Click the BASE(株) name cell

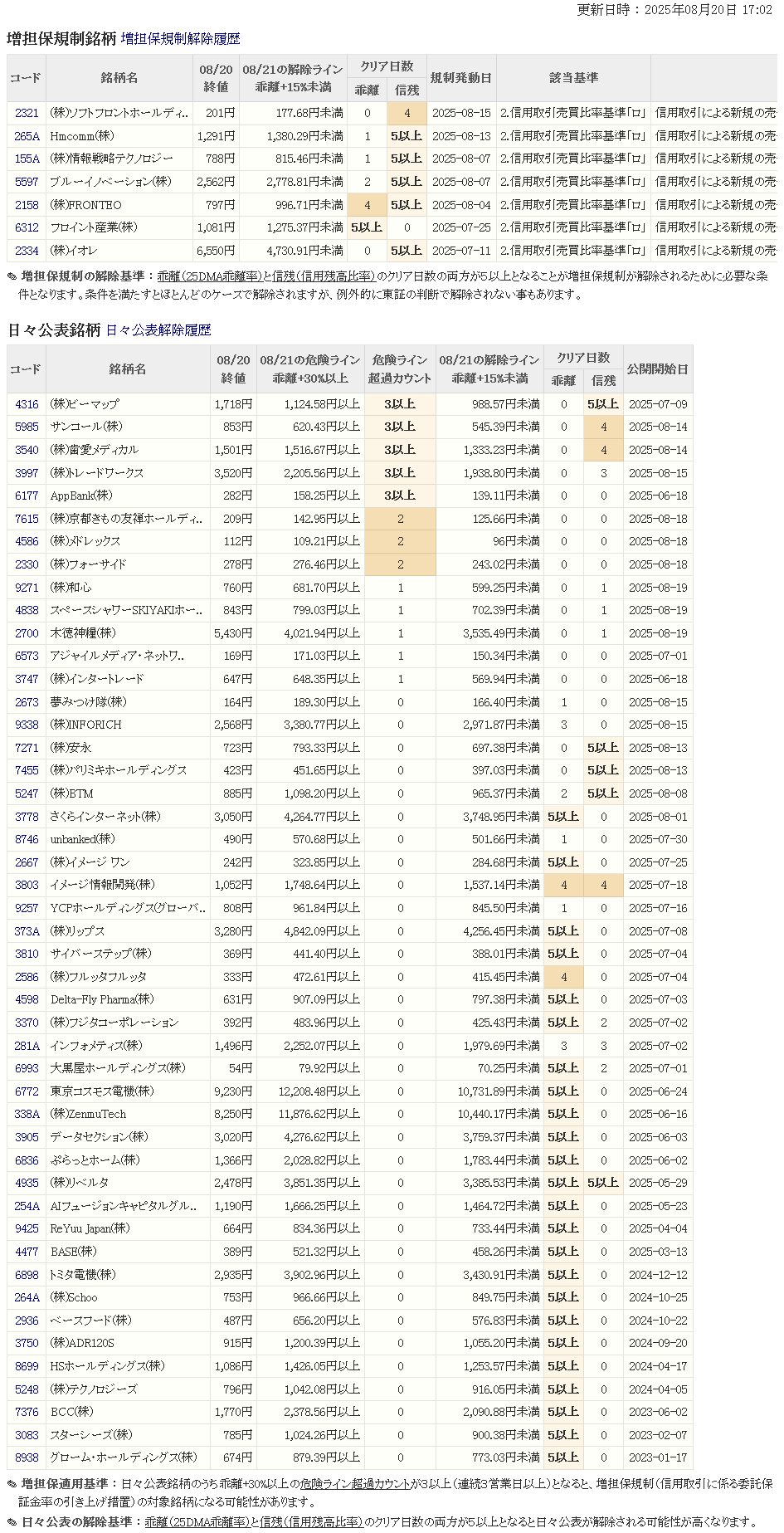[x=127, y=1252]
